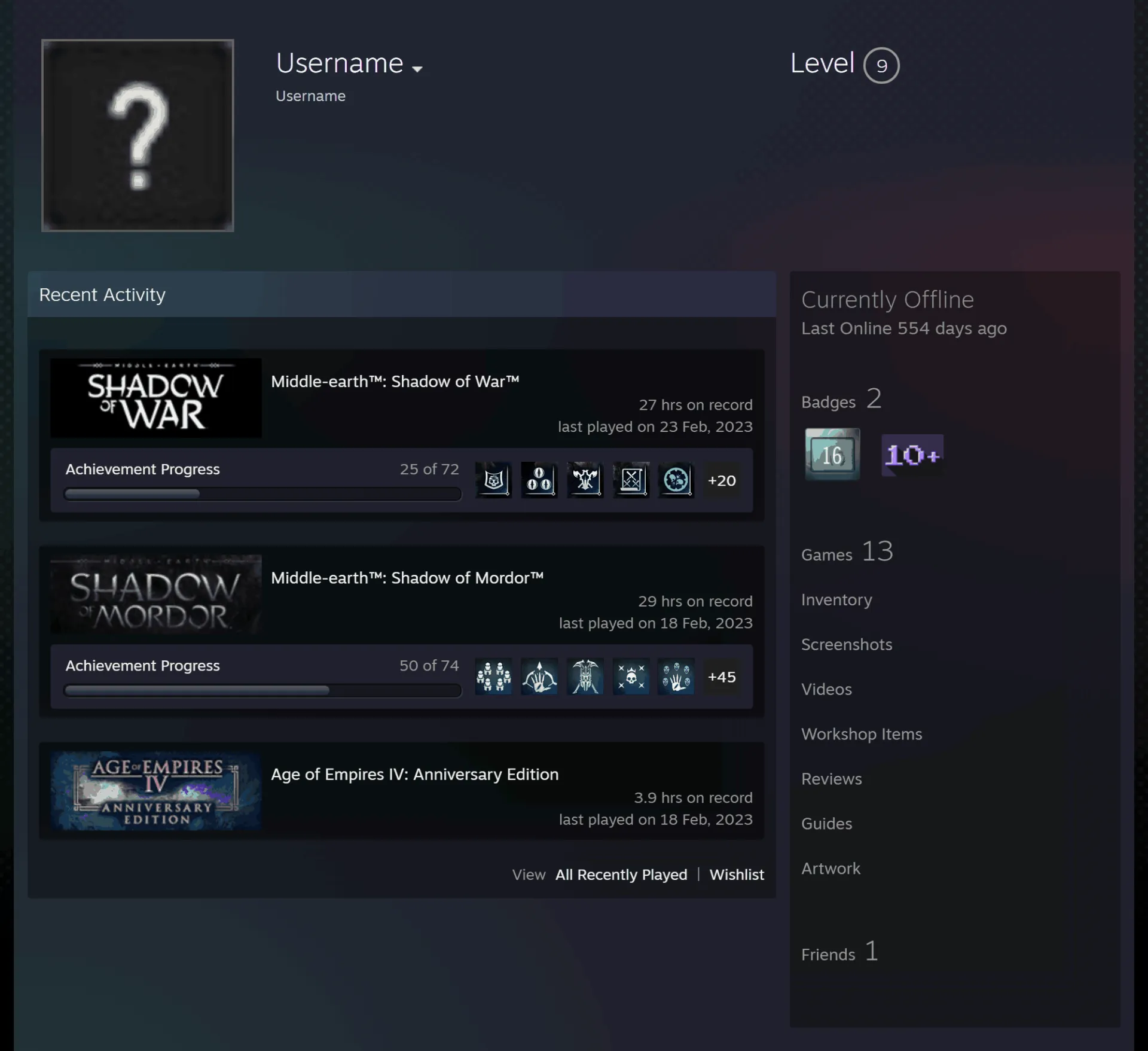Show the +20 more Shadow of War achievements
Screen dimensions: 1148x1051
(x=722, y=480)
